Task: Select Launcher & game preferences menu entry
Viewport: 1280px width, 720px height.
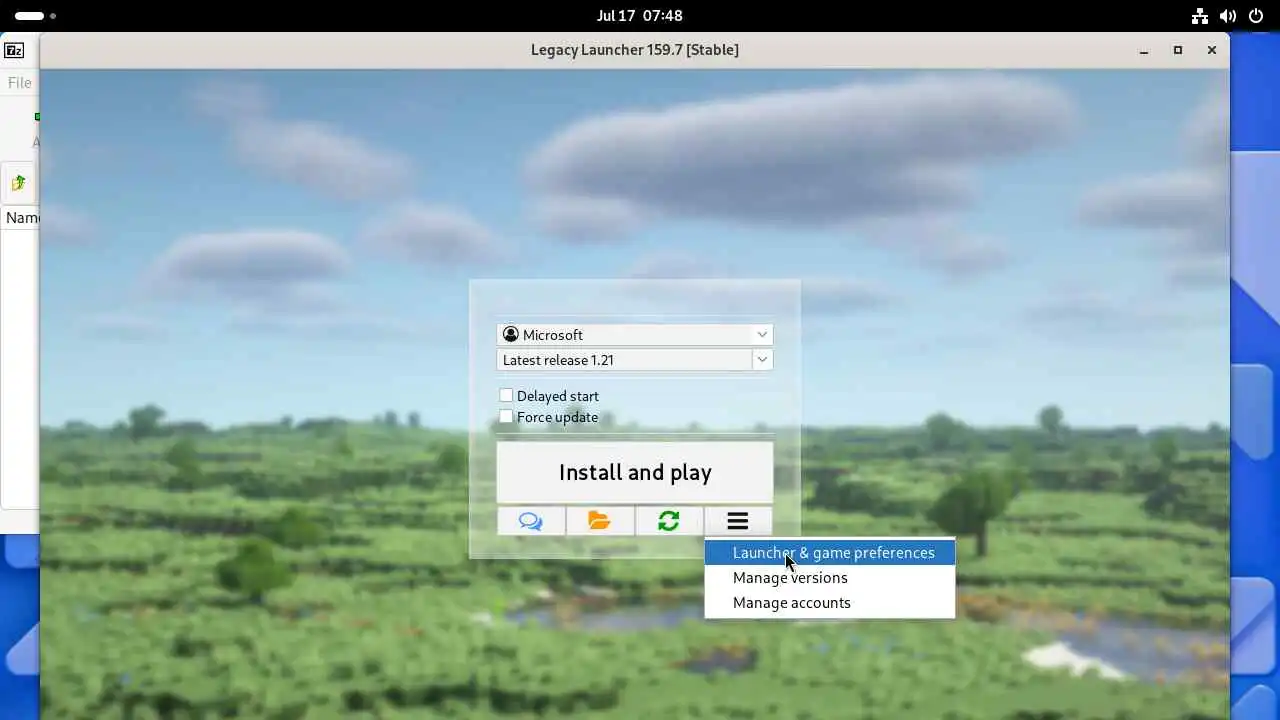Action: (830, 553)
